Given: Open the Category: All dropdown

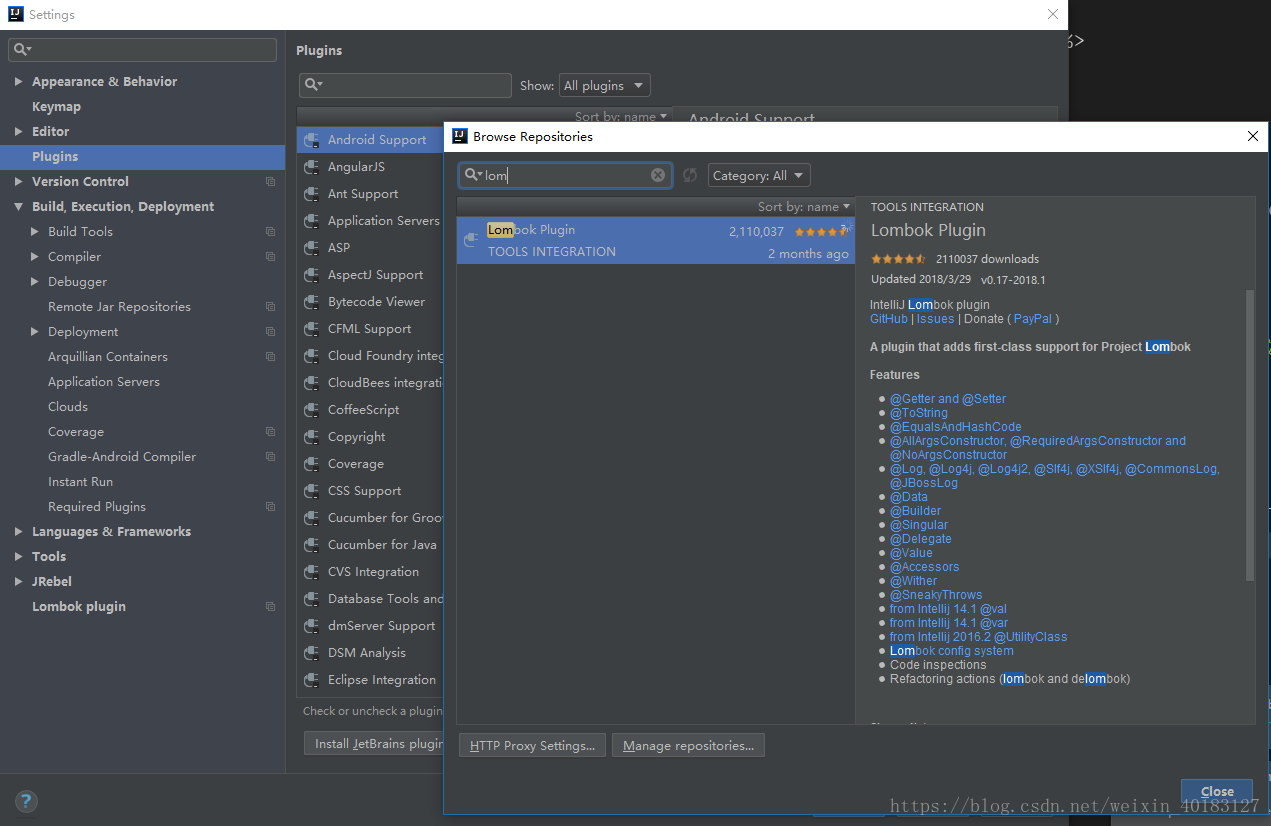Looking at the screenshot, I should coord(758,174).
